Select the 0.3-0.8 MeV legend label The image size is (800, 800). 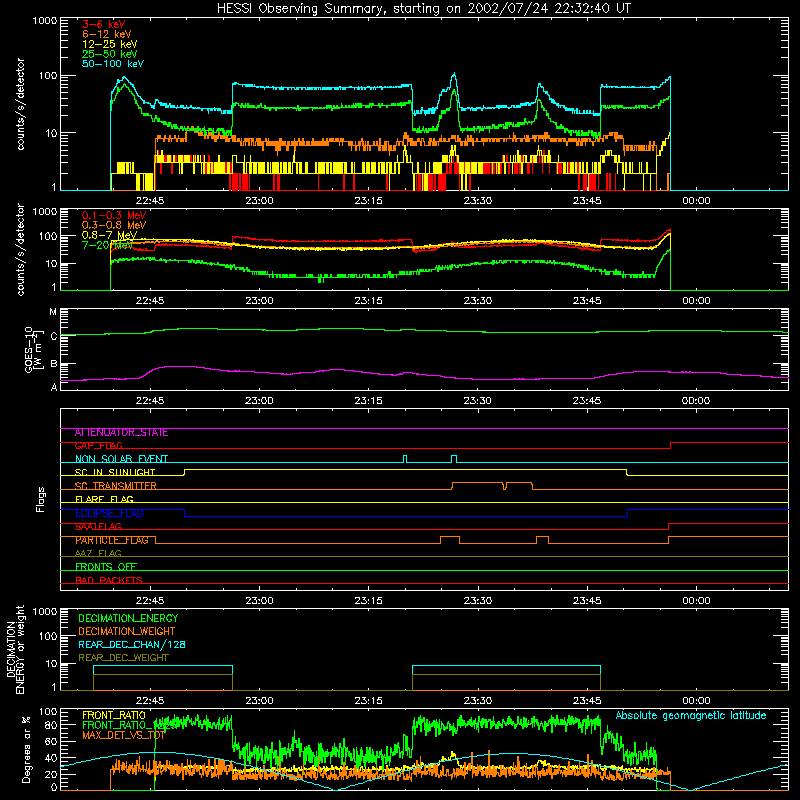(x=114, y=225)
